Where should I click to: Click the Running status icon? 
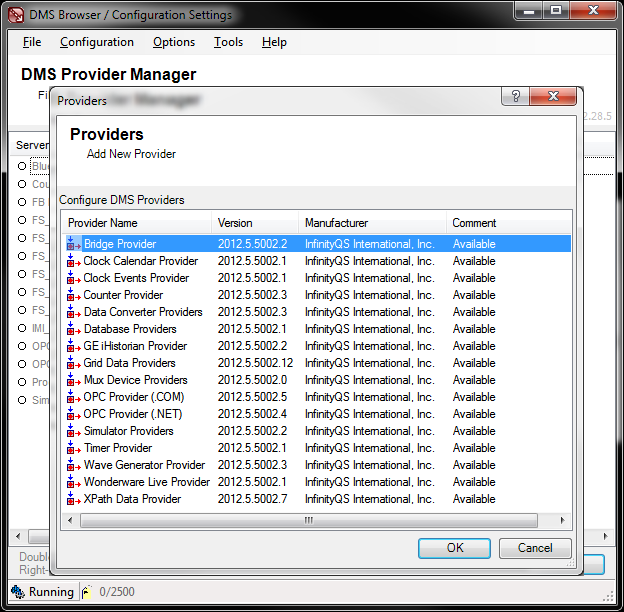coord(18,592)
